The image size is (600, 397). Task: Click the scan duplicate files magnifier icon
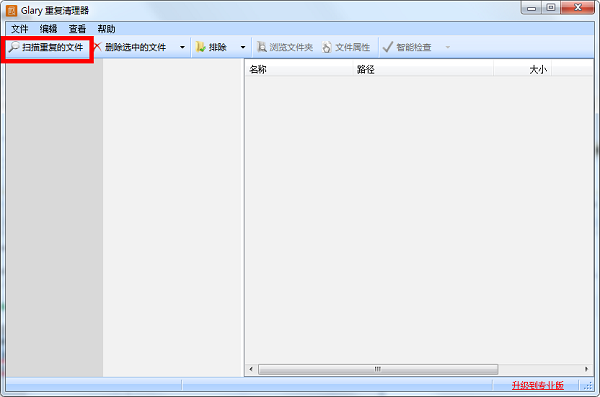(x=14, y=47)
